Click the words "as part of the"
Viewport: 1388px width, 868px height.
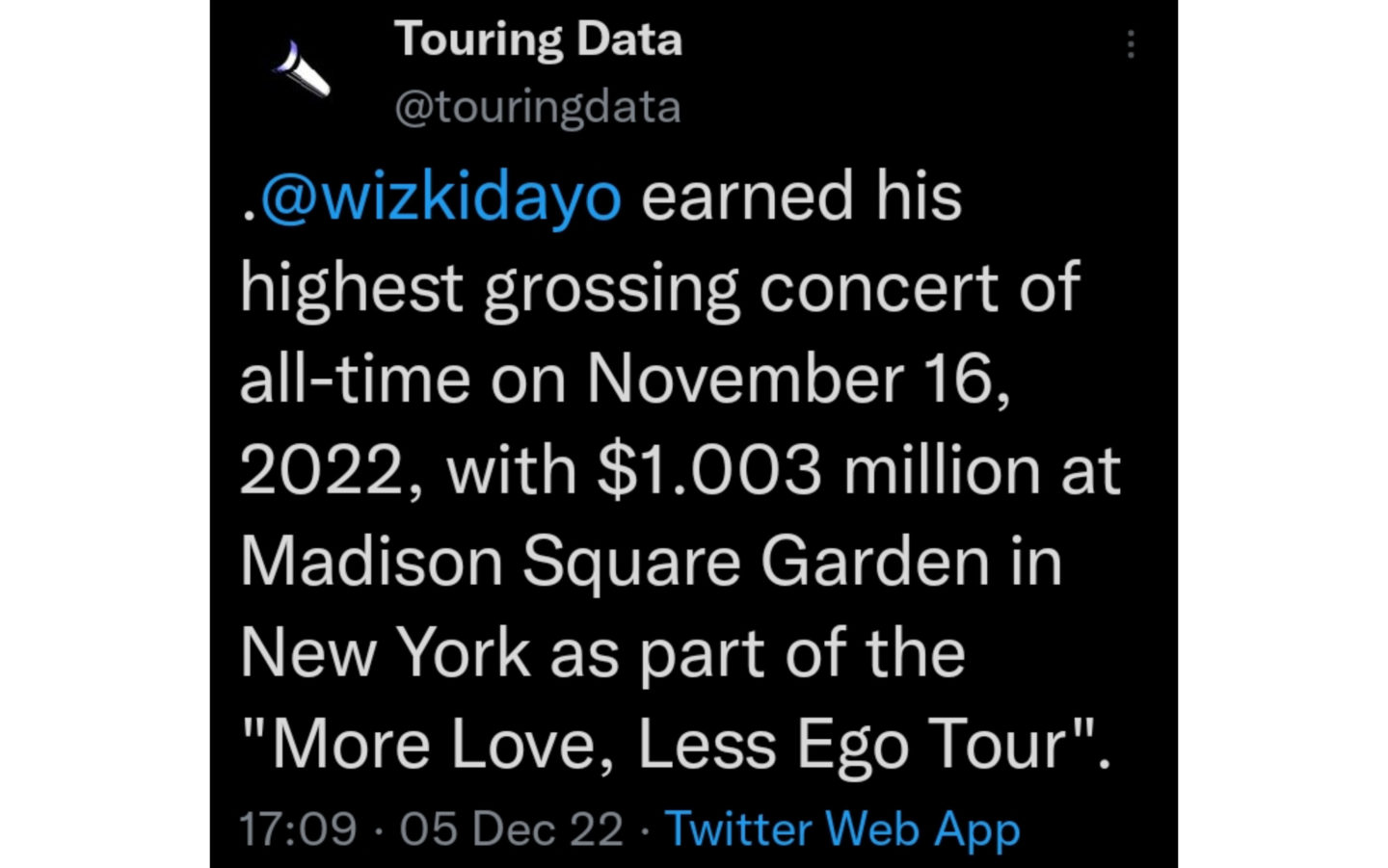tap(758, 653)
